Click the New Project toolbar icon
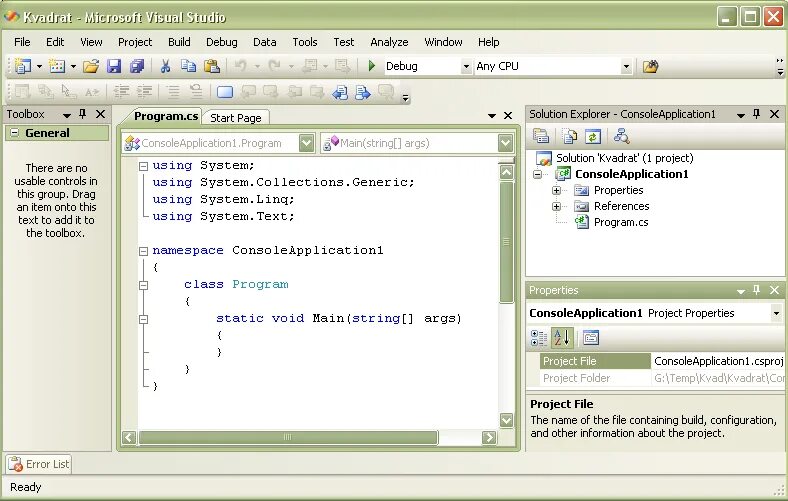Viewport: 788px width, 501px height. (x=22, y=66)
